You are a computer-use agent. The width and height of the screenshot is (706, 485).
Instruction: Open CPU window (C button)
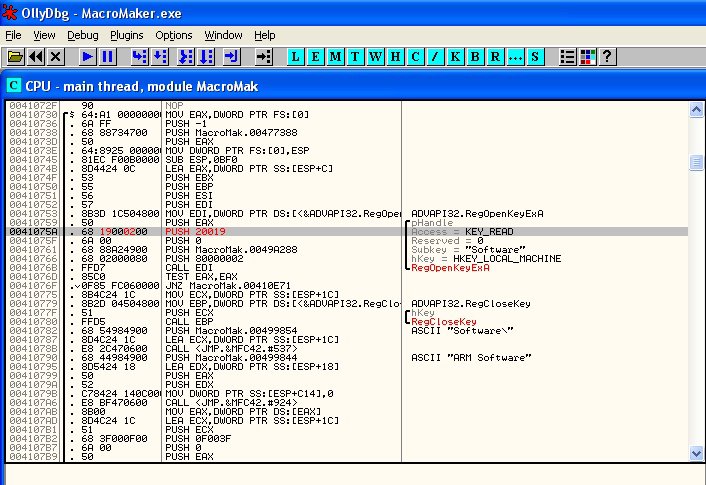(x=415, y=57)
